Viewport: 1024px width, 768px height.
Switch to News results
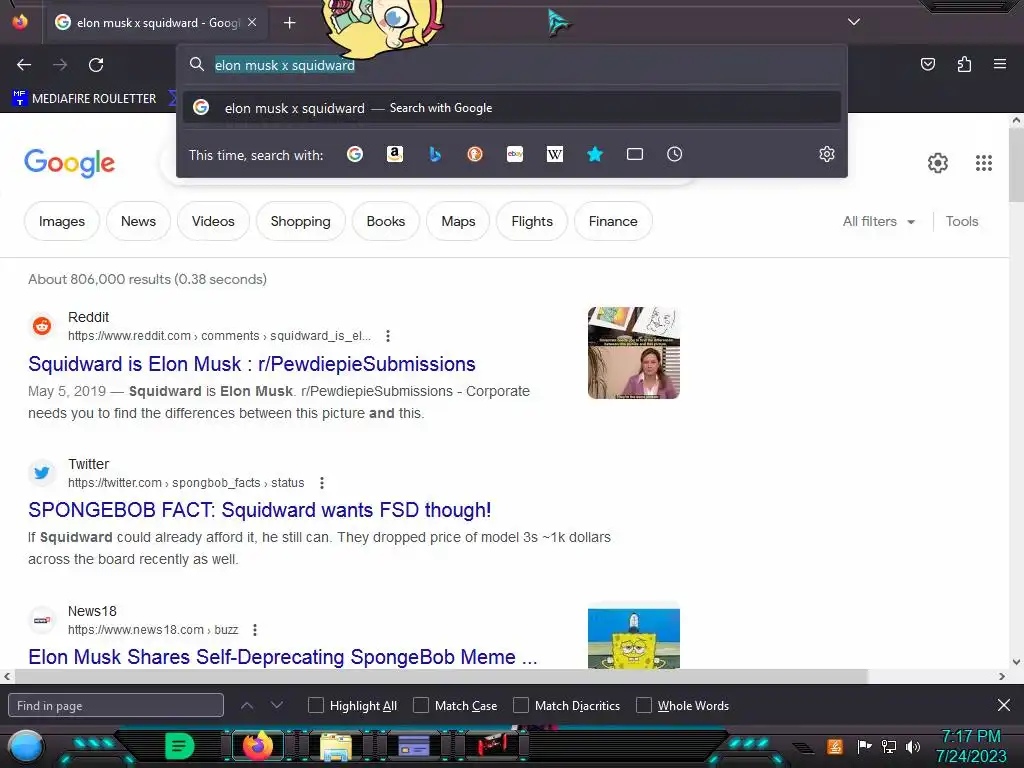(x=138, y=221)
